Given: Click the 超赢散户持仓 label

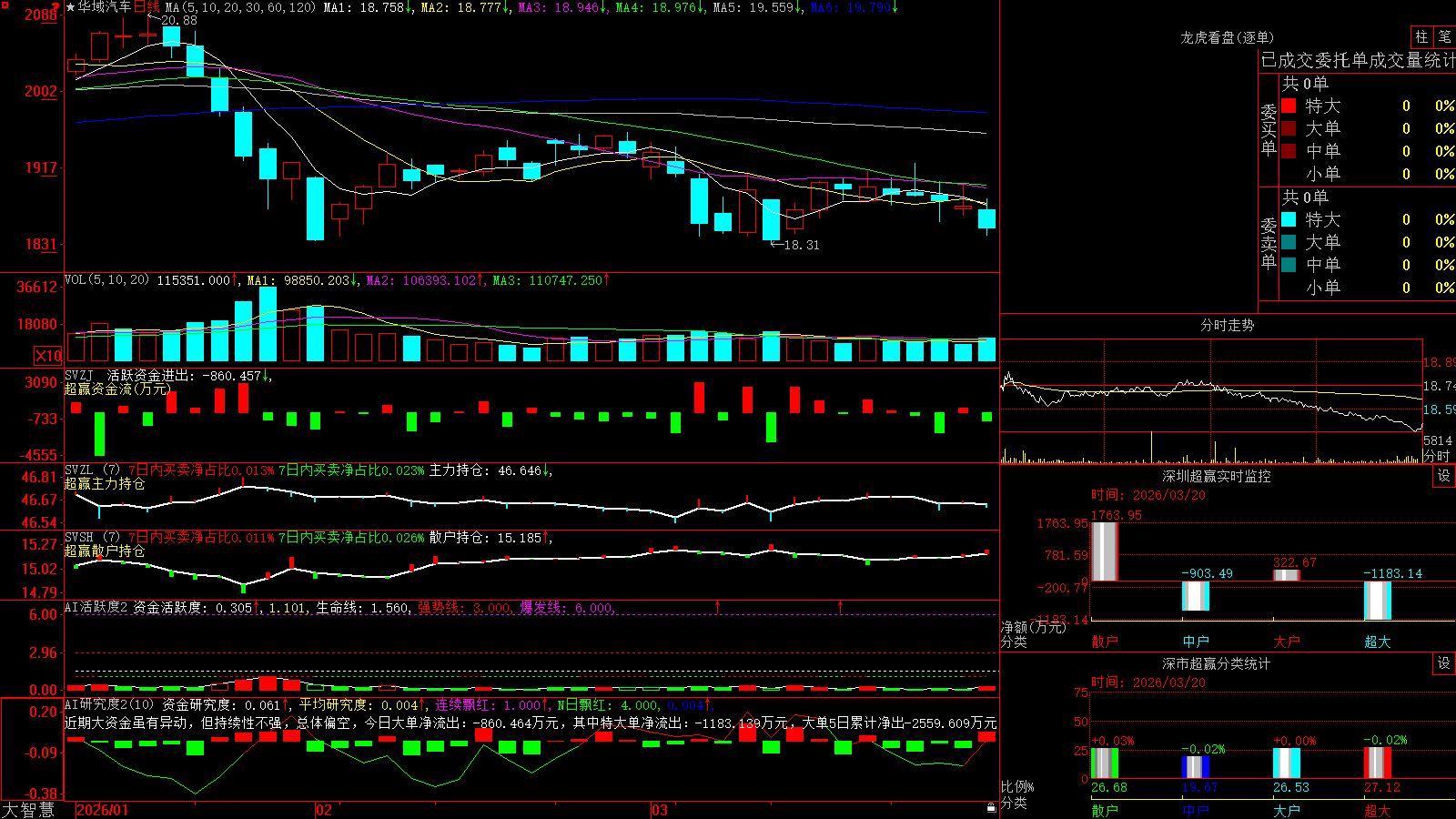Looking at the screenshot, I should coord(105,551).
